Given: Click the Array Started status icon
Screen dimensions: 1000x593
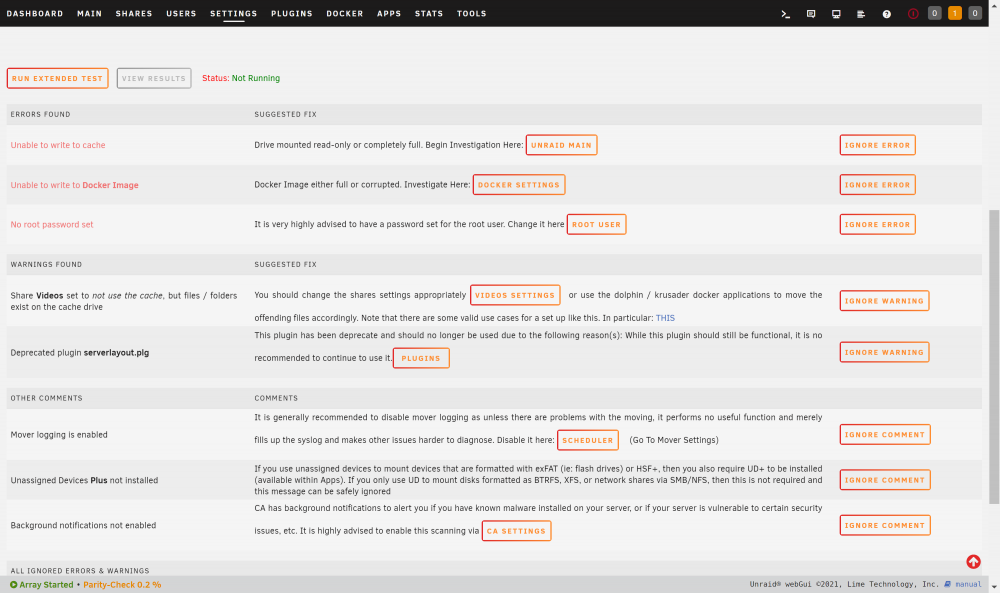Looking at the screenshot, I should pyautogui.click(x=13, y=585).
